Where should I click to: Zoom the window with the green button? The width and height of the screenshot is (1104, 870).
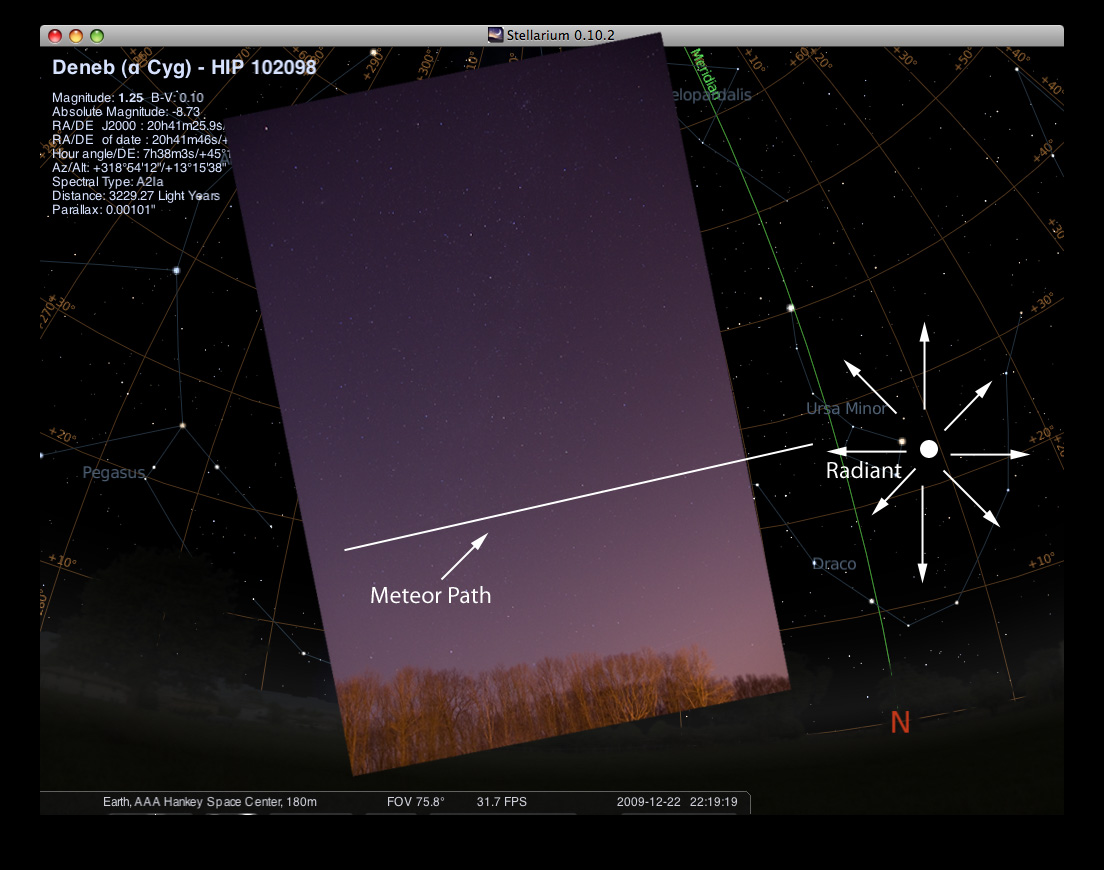click(x=97, y=36)
